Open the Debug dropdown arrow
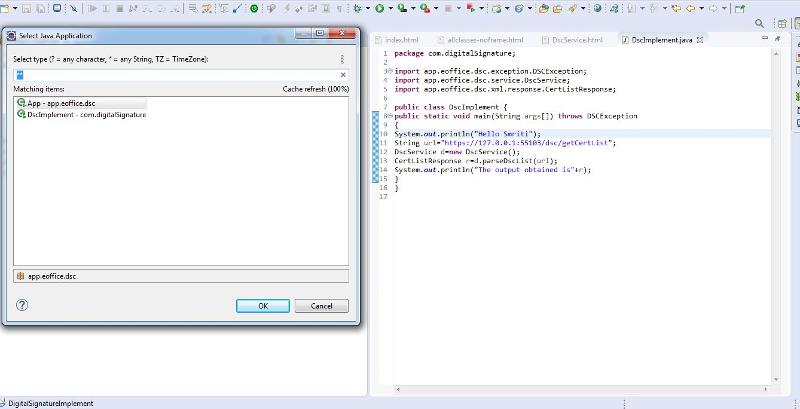This screenshot has height=409, width=800. [x=367, y=8]
